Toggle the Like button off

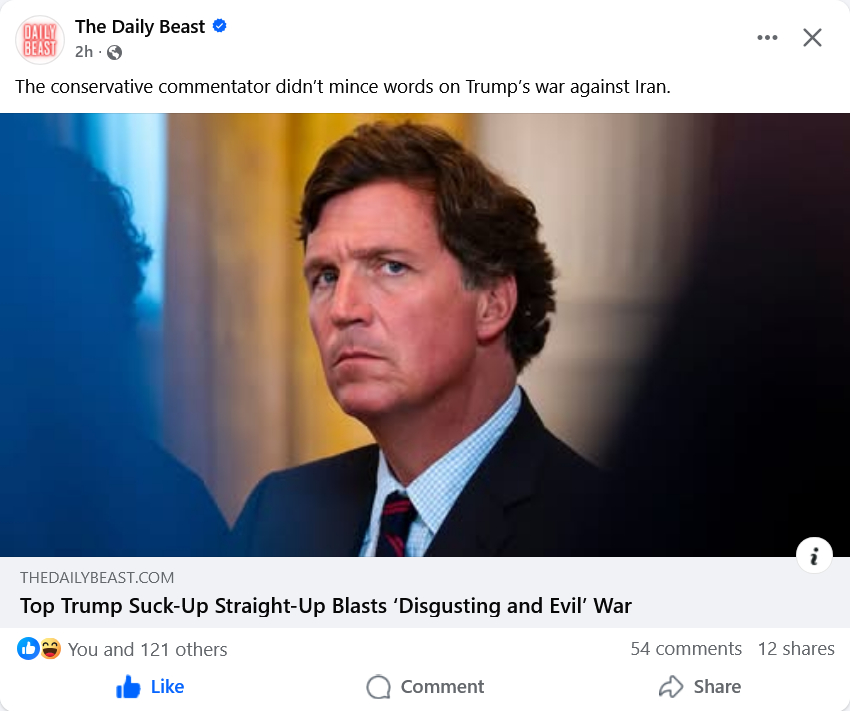[x=150, y=687]
